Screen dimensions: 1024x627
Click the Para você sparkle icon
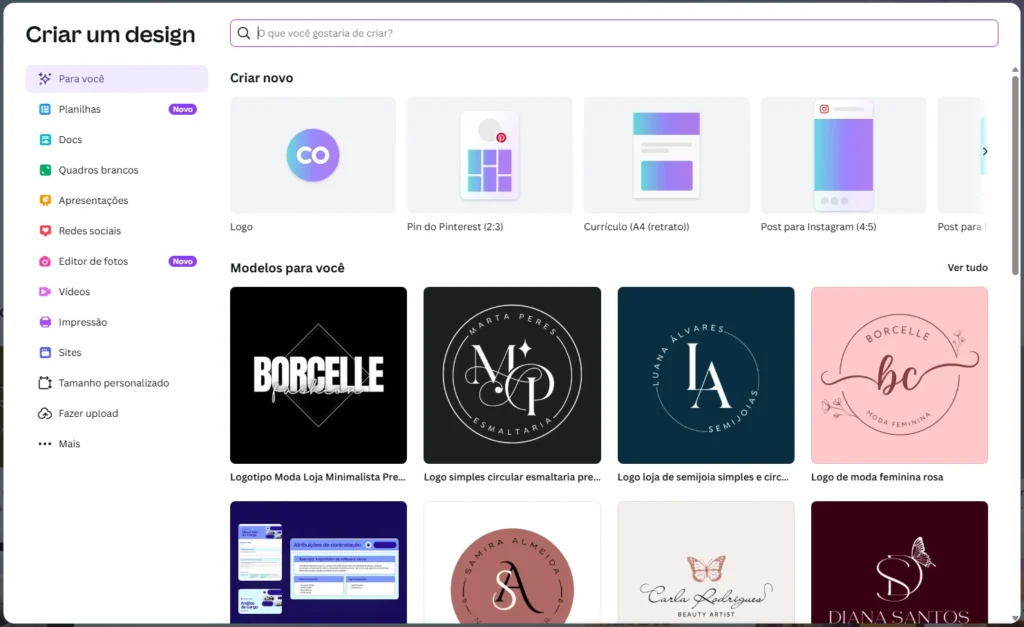pyautogui.click(x=44, y=79)
